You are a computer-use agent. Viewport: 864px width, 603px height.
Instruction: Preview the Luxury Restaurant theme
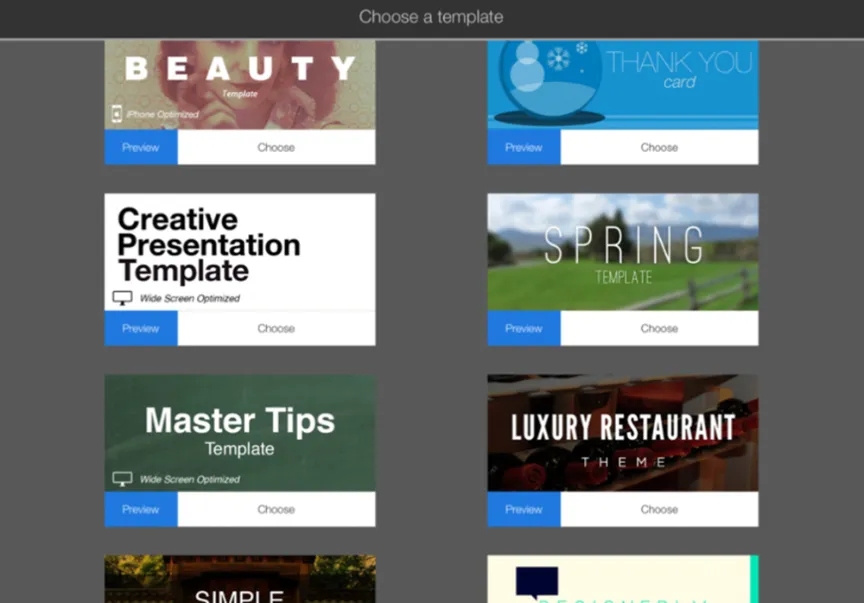[x=524, y=509]
